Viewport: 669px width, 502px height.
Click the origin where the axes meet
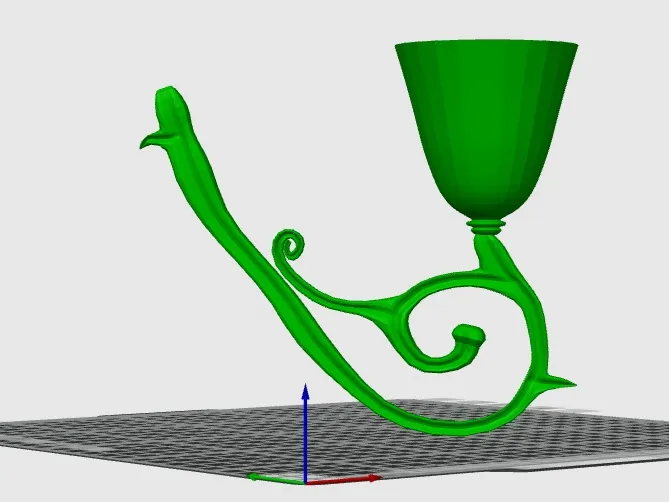pyautogui.click(x=306, y=479)
